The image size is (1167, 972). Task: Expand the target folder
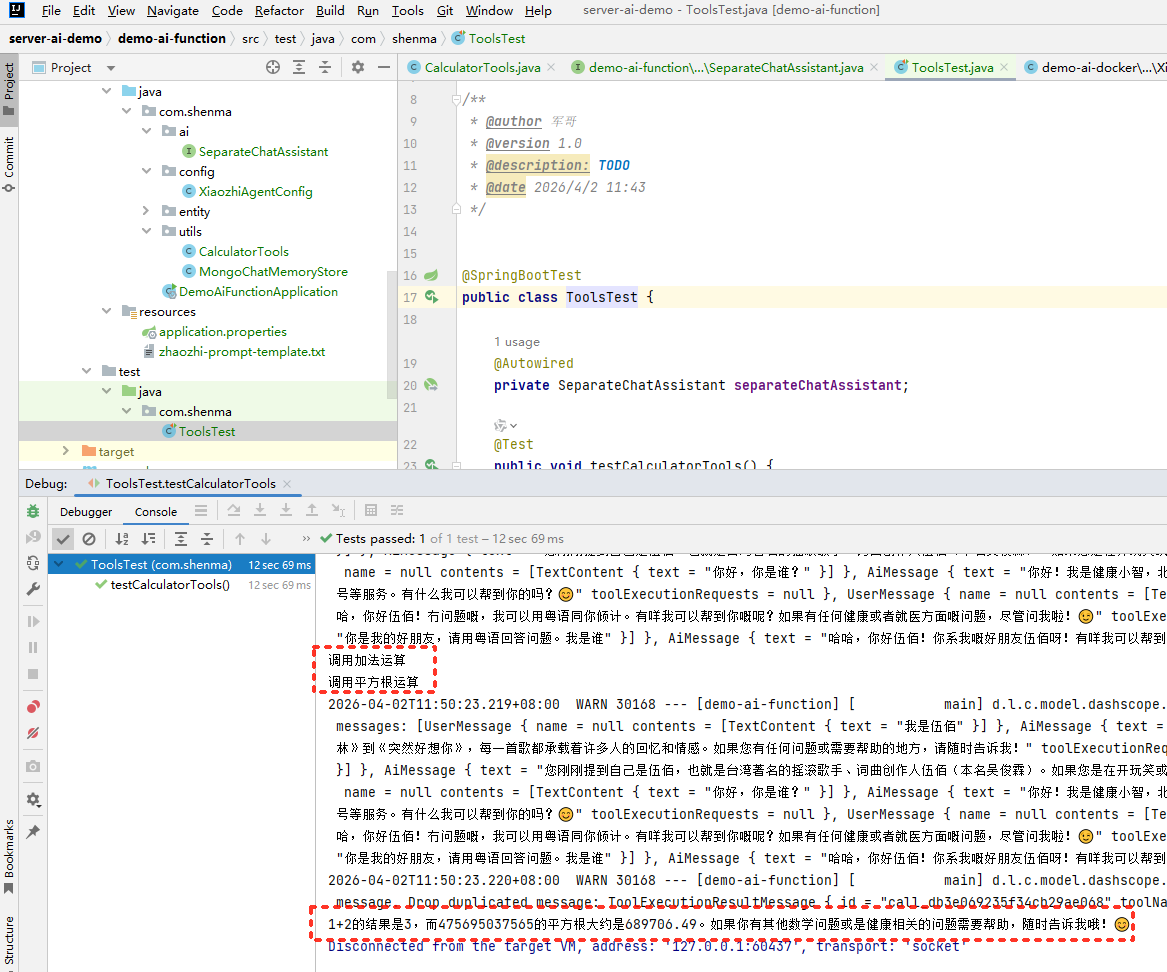coord(66,451)
